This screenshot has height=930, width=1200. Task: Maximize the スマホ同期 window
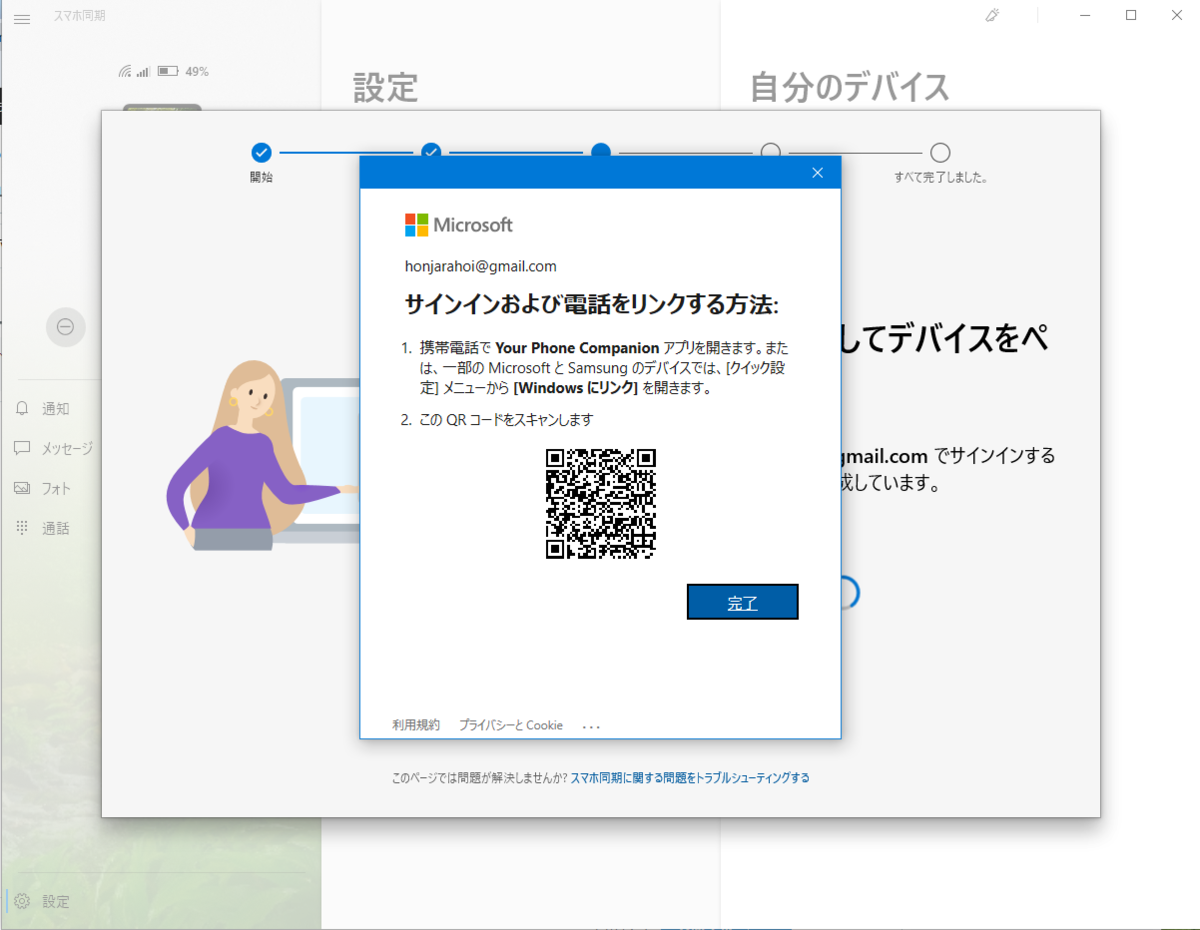pyautogui.click(x=1131, y=15)
